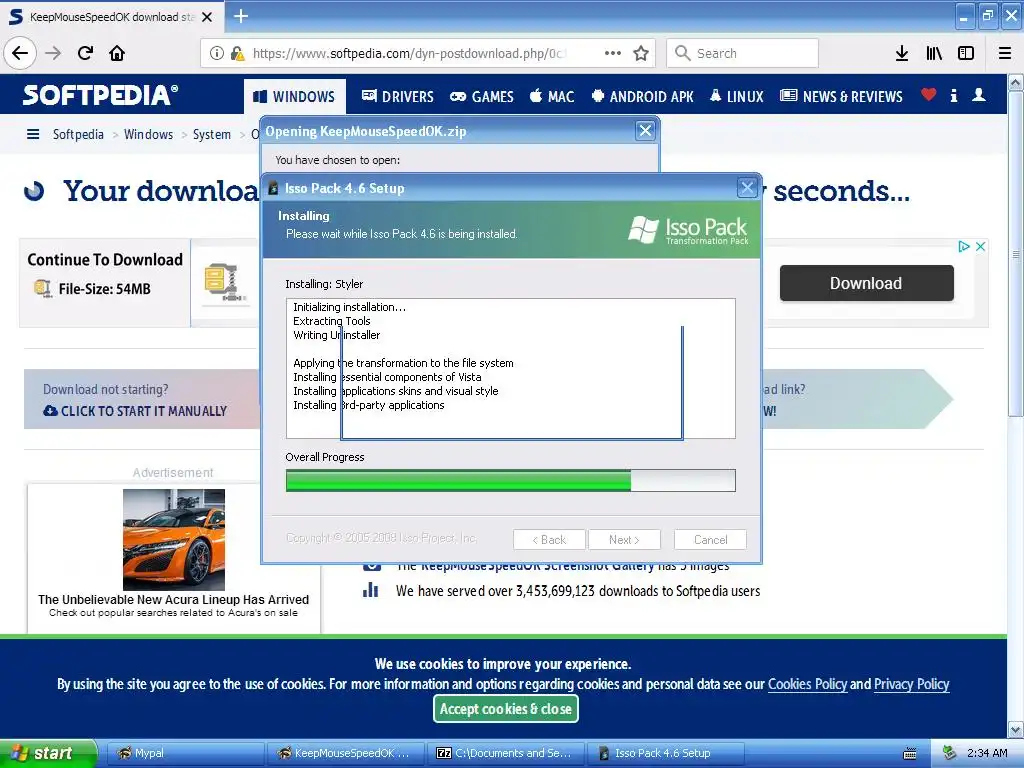Open the Softpedia breadcrumb hamburger menu
Viewport: 1024px width, 768px height.
pos(33,134)
